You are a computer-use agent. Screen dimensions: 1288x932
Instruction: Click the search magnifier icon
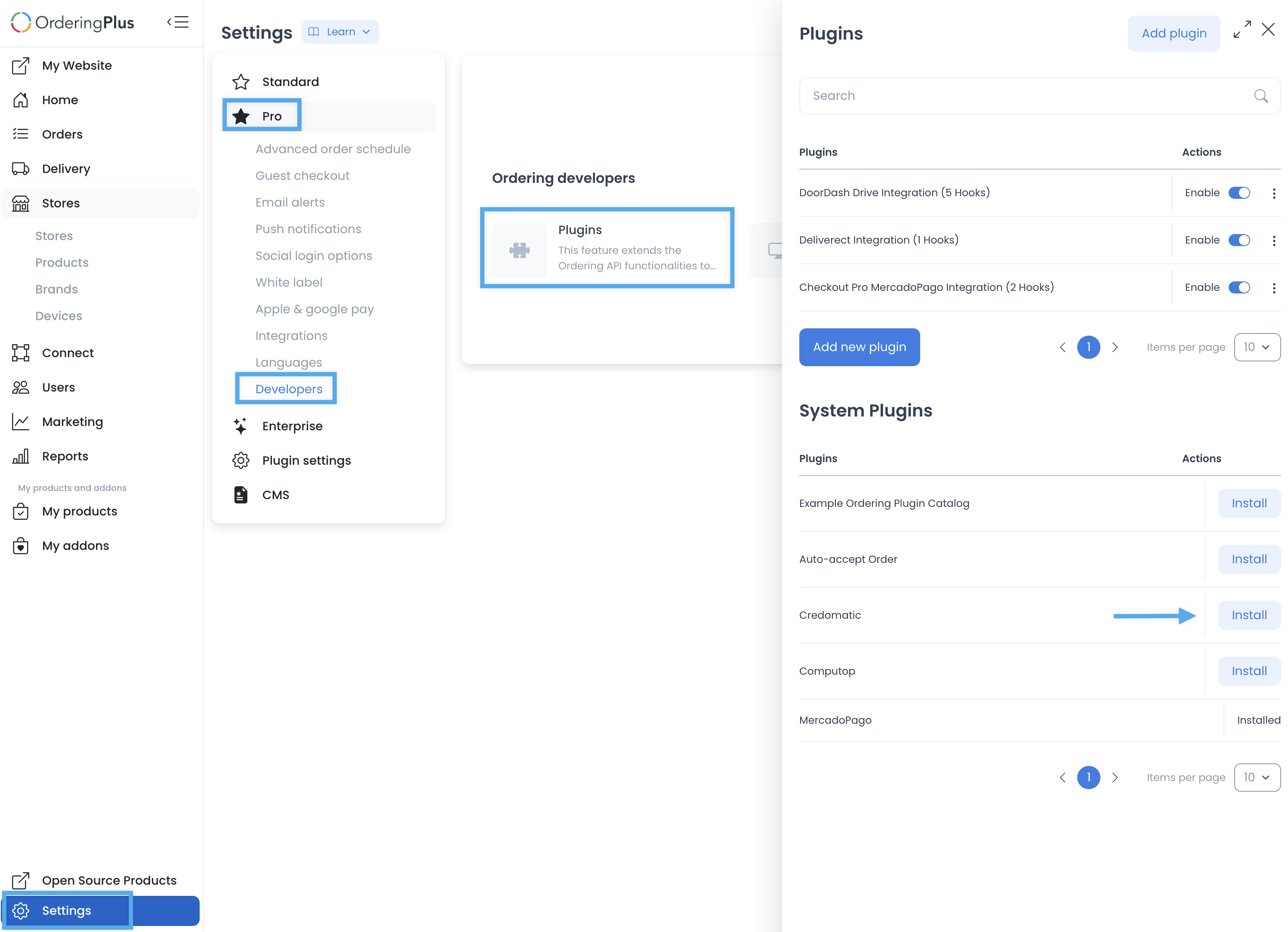[1261, 96]
